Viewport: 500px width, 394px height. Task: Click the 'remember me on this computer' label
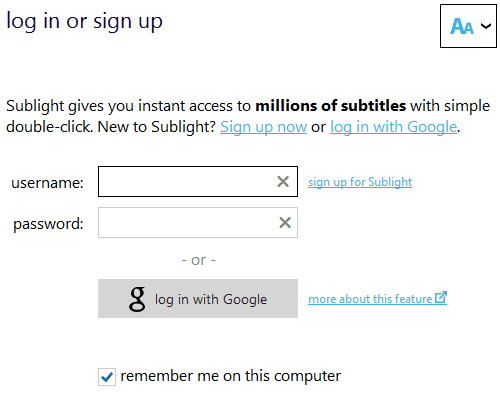(231, 376)
